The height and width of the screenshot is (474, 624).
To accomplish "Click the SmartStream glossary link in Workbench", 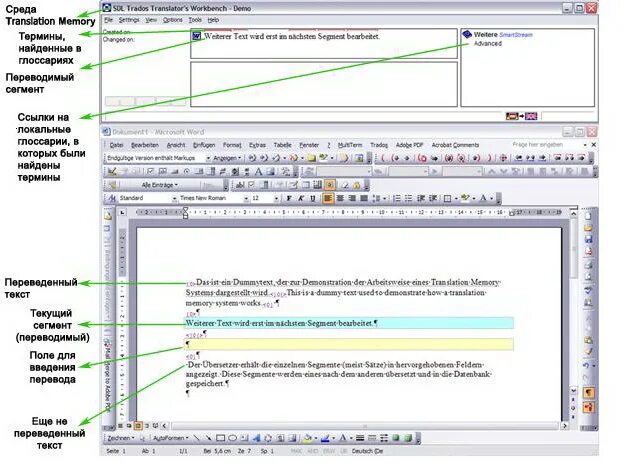I will point(516,35).
